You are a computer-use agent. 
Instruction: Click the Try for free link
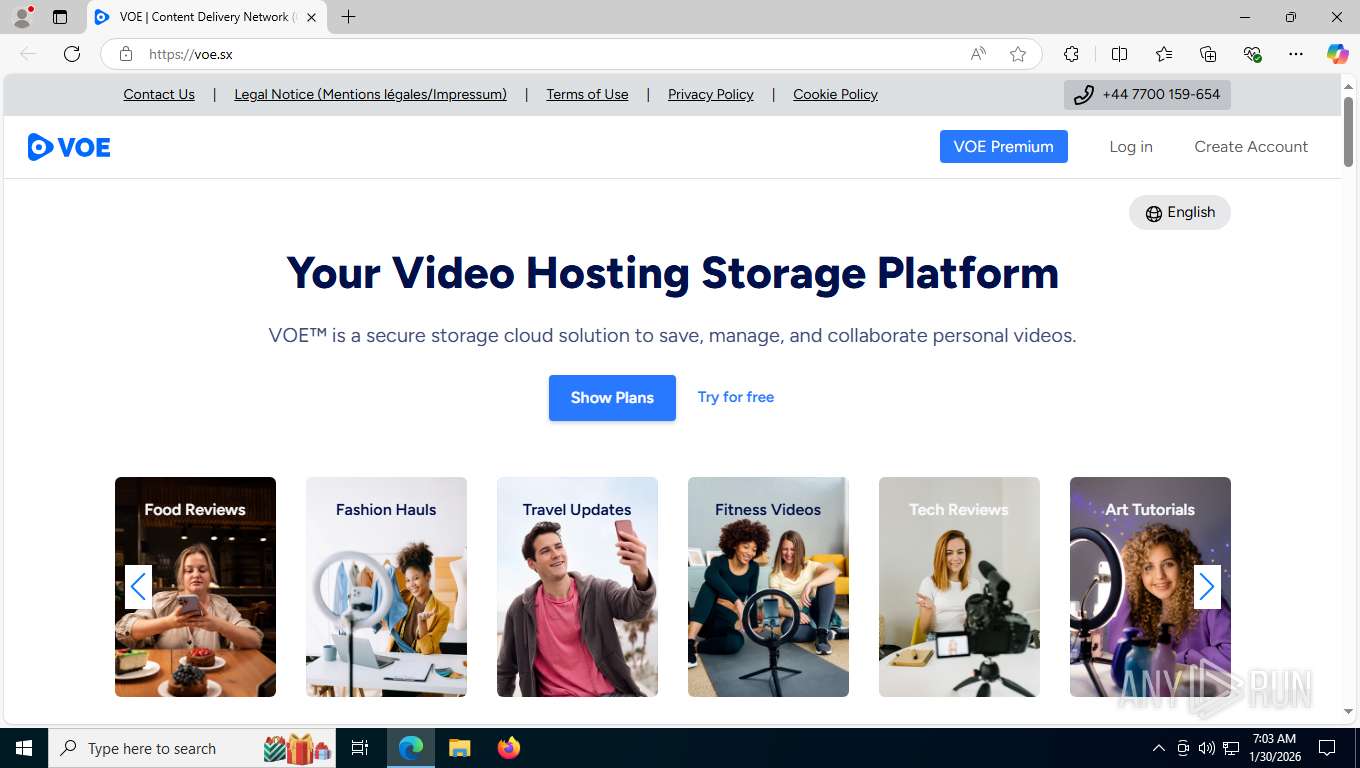click(736, 397)
